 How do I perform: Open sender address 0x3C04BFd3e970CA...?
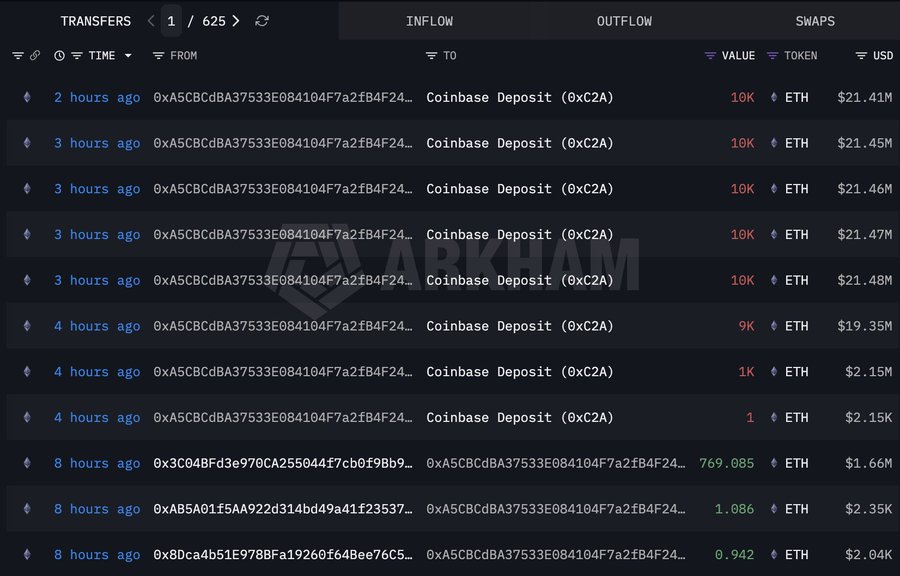pyautogui.click(x=282, y=463)
